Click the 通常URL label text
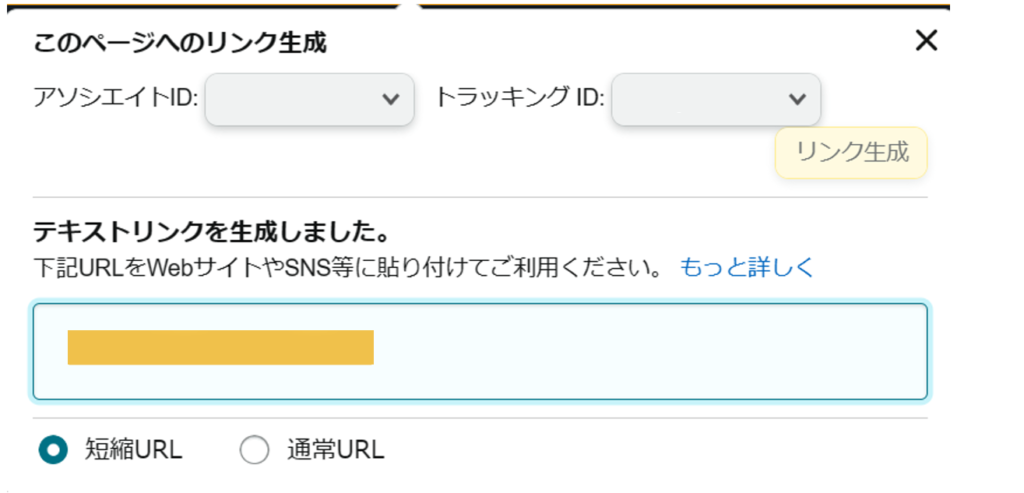The height and width of the screenshot is (493, 1024). (336, 450)
